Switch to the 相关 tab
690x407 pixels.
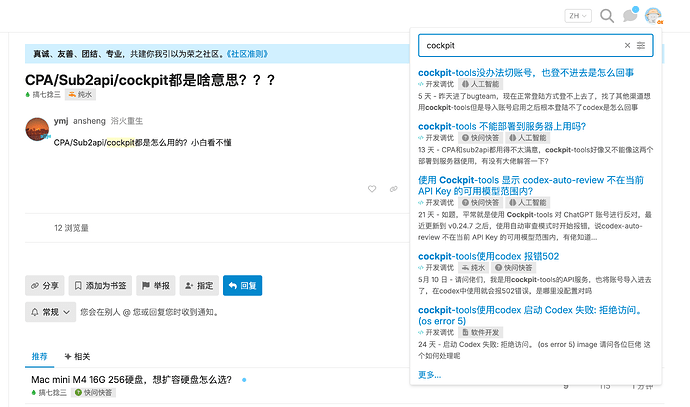click(77, 356)
